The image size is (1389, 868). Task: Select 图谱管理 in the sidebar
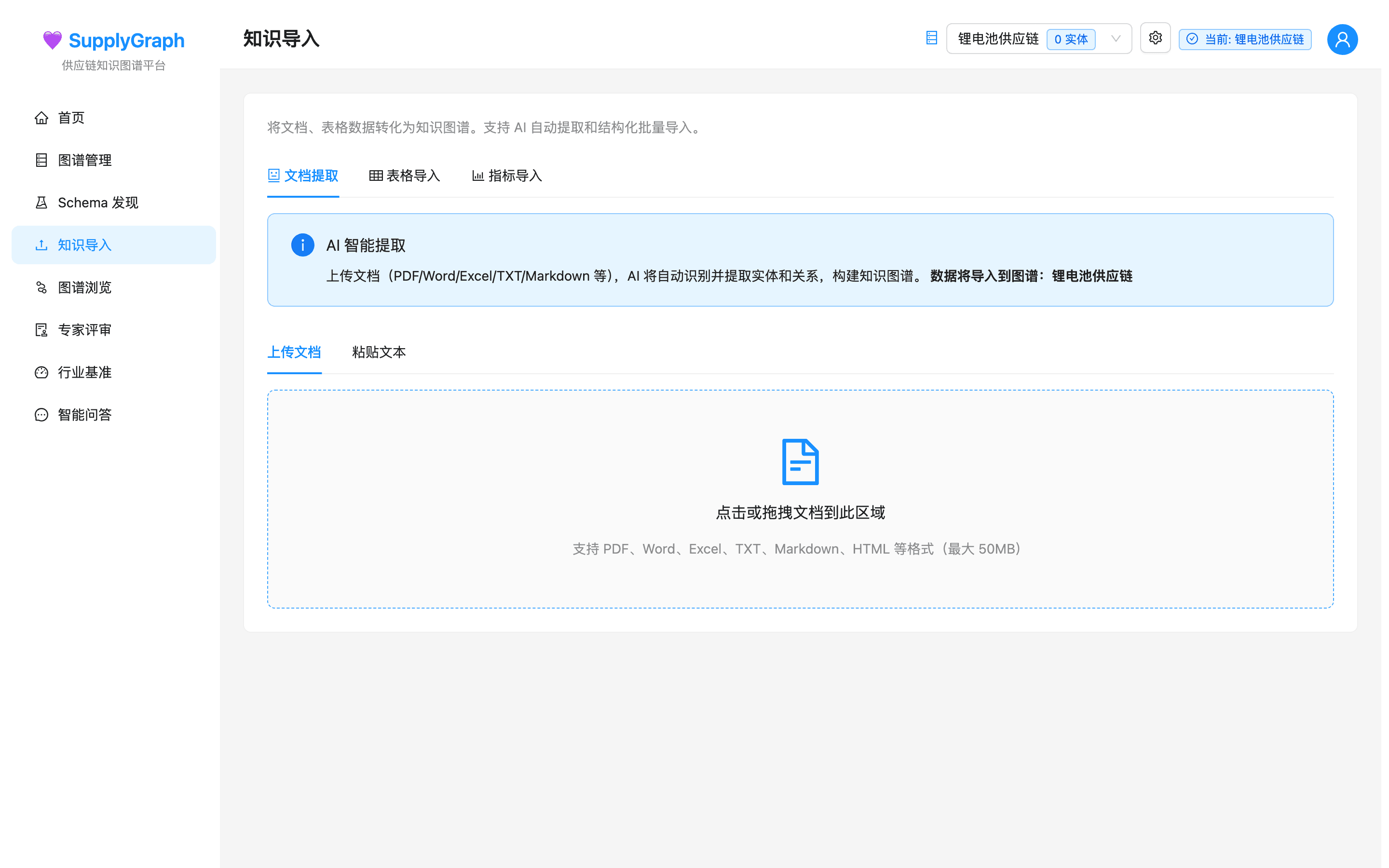coord(84,160)
